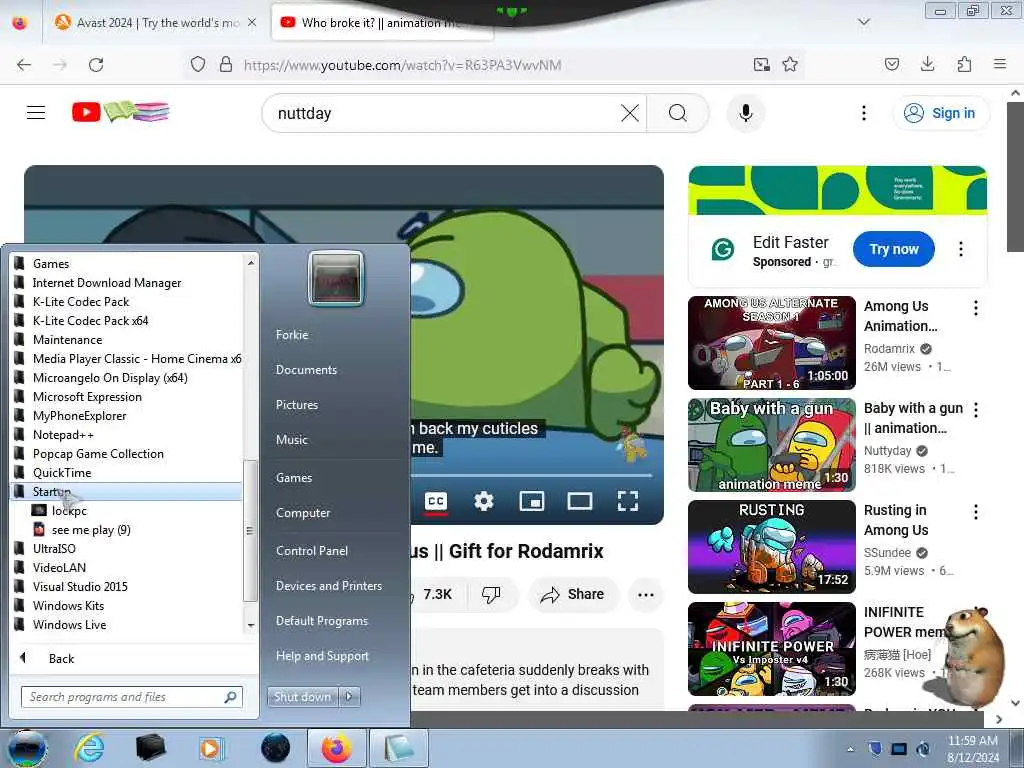List all tabs dropdown arrow

(x=863, y=22)
